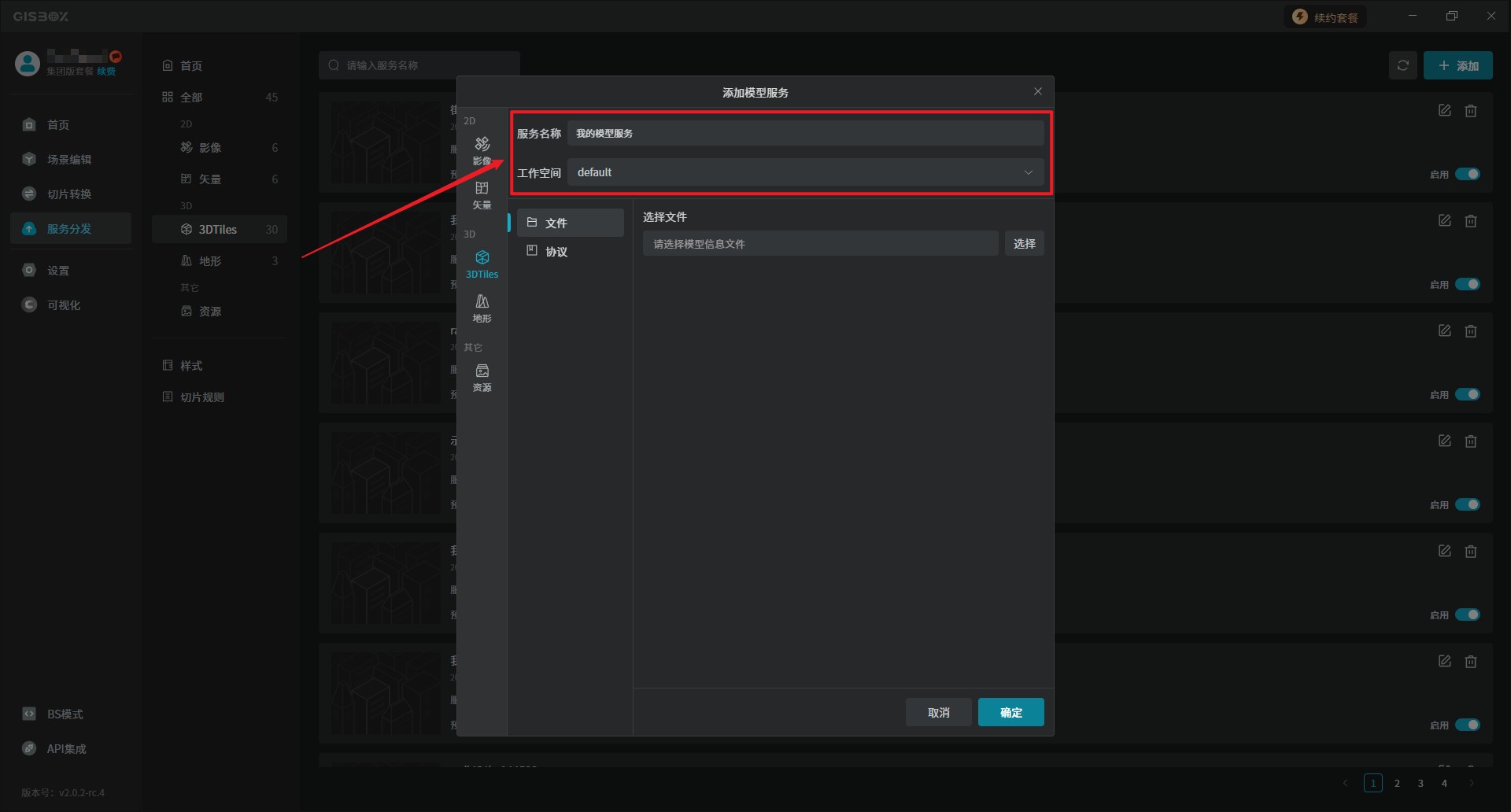This screenshot has height=812, width=1511.
Task: Toggle the last visible 启用 switch
Action: [1467, 725]
